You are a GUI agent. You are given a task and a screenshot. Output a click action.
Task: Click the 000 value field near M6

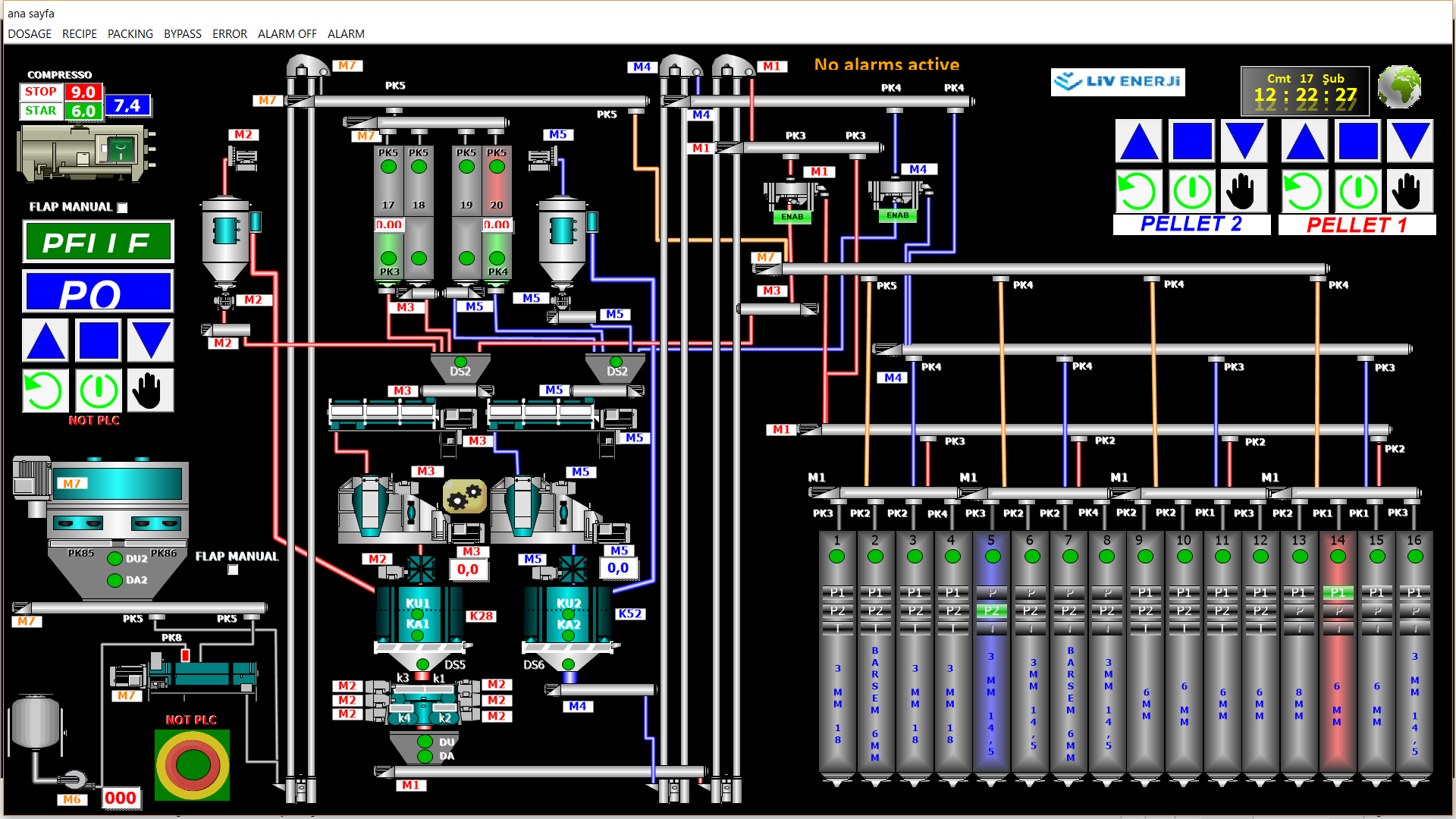(121, 798)
